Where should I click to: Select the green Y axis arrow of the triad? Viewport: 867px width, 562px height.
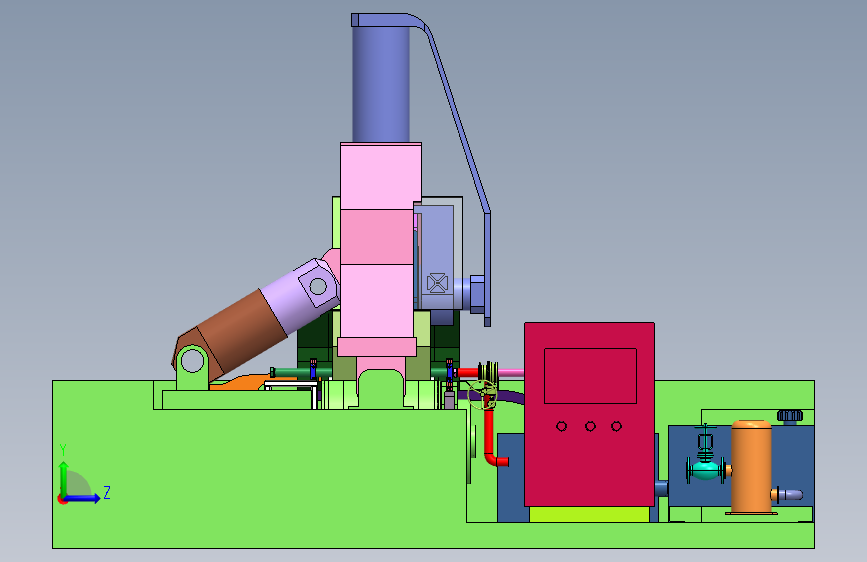coord(64,478)
